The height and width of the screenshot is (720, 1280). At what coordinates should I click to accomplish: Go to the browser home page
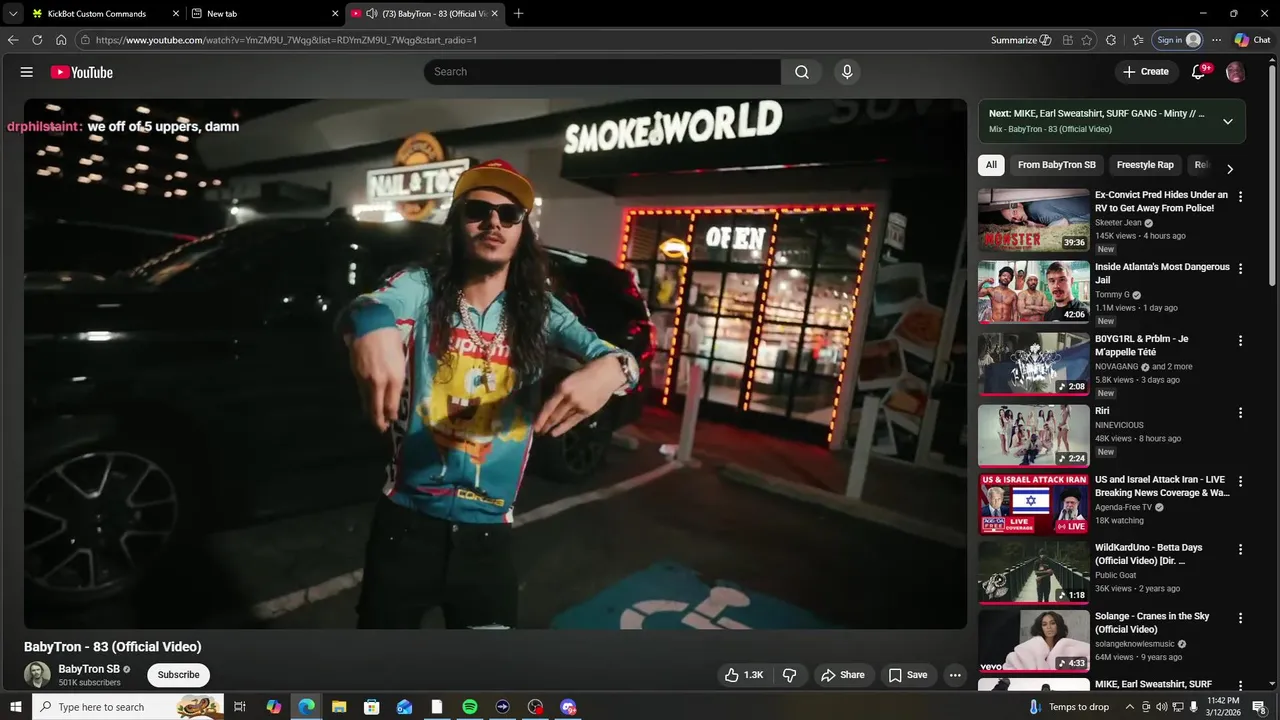[61, 40]
